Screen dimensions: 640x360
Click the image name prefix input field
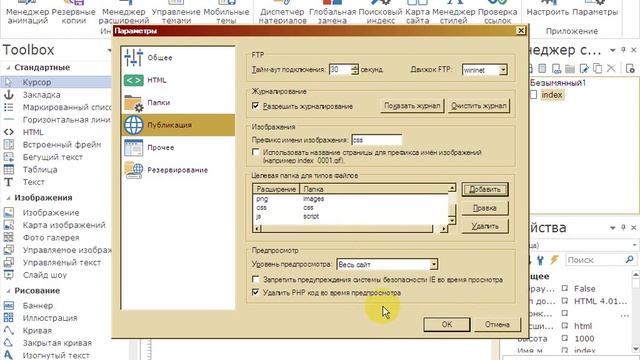376,140
